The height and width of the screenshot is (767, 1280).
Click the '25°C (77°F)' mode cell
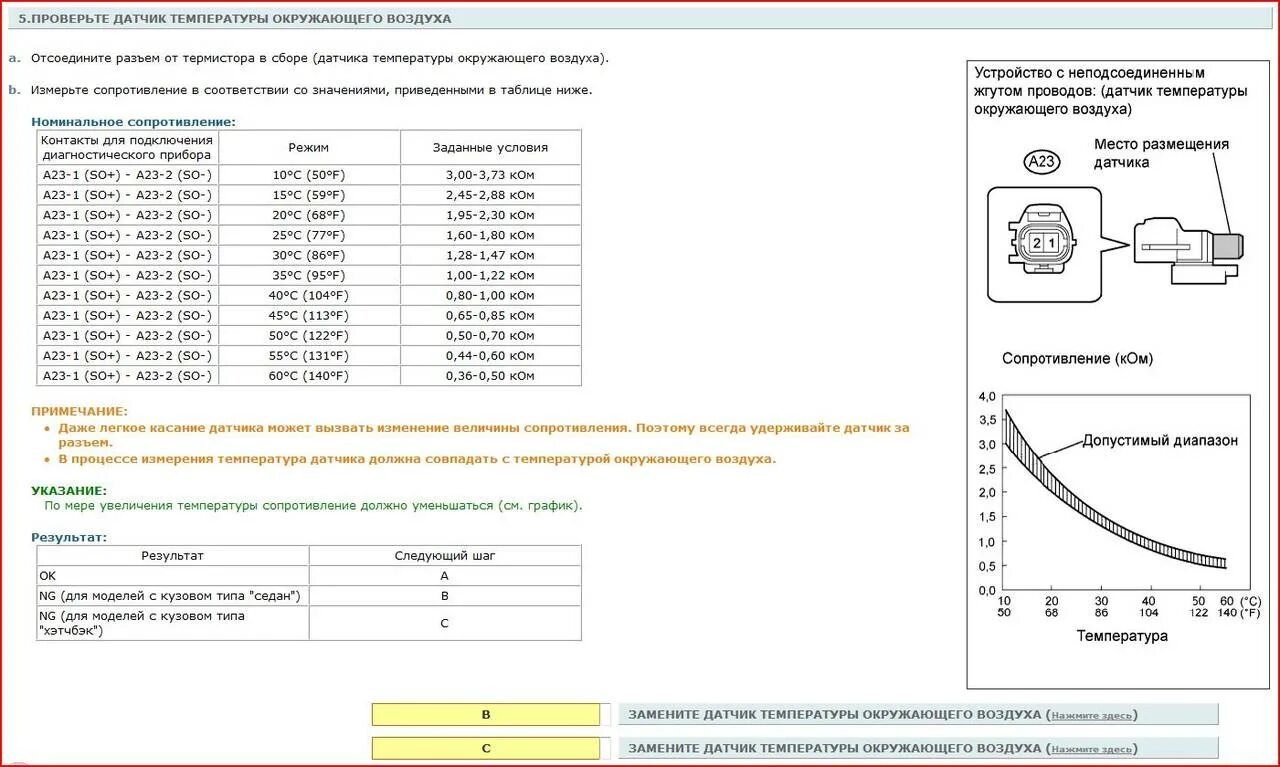[x=309, y=235]
